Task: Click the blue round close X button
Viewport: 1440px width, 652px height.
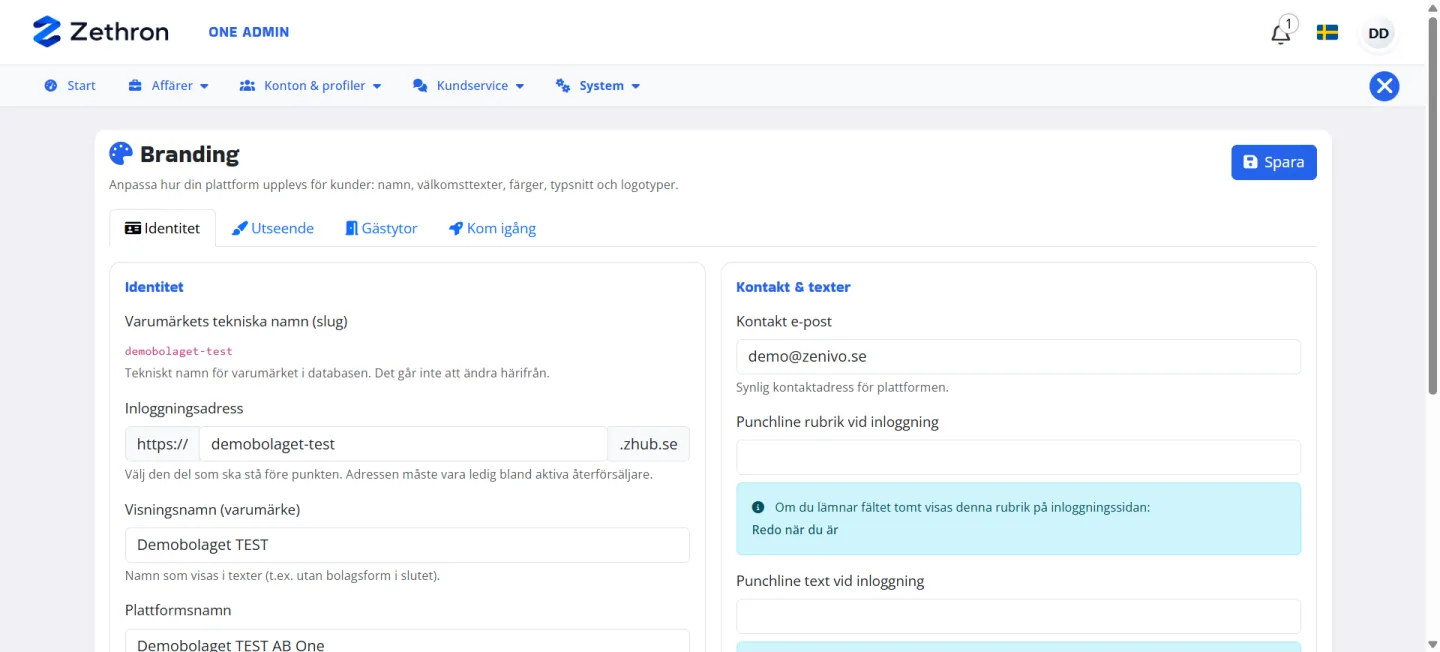Action: tap(1384, 86)
